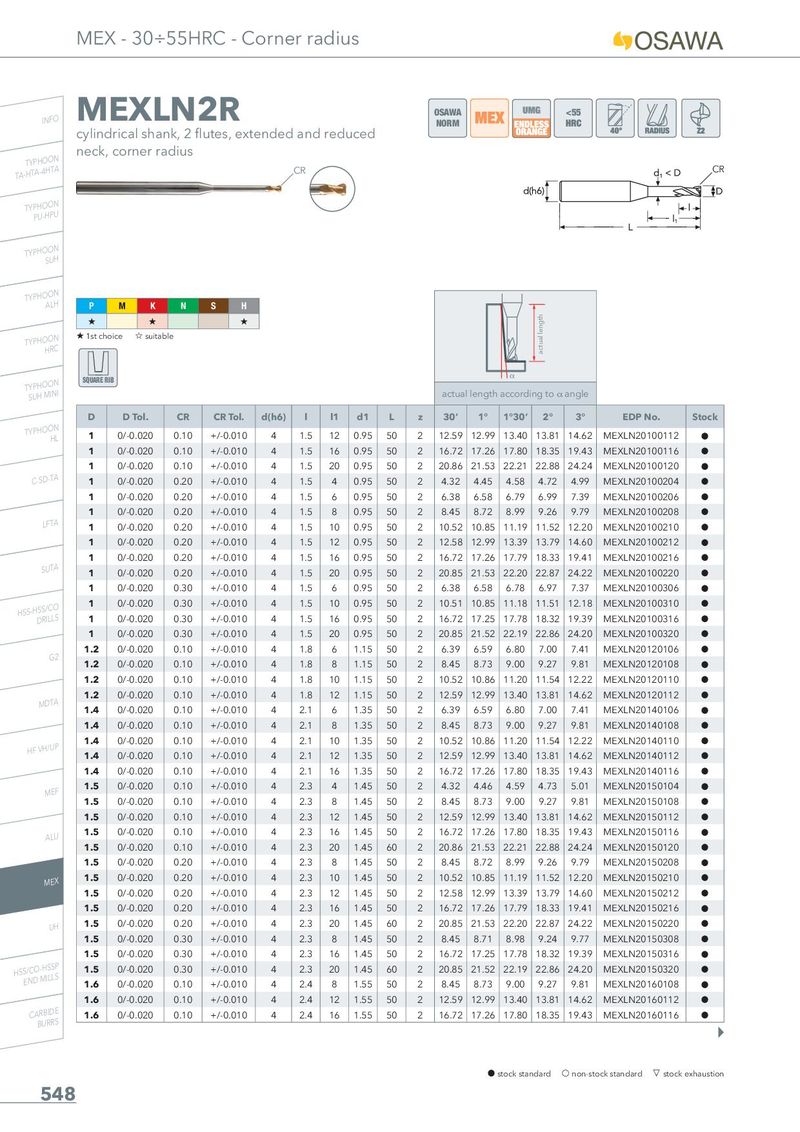Click page number 548

pos(58,1094)
